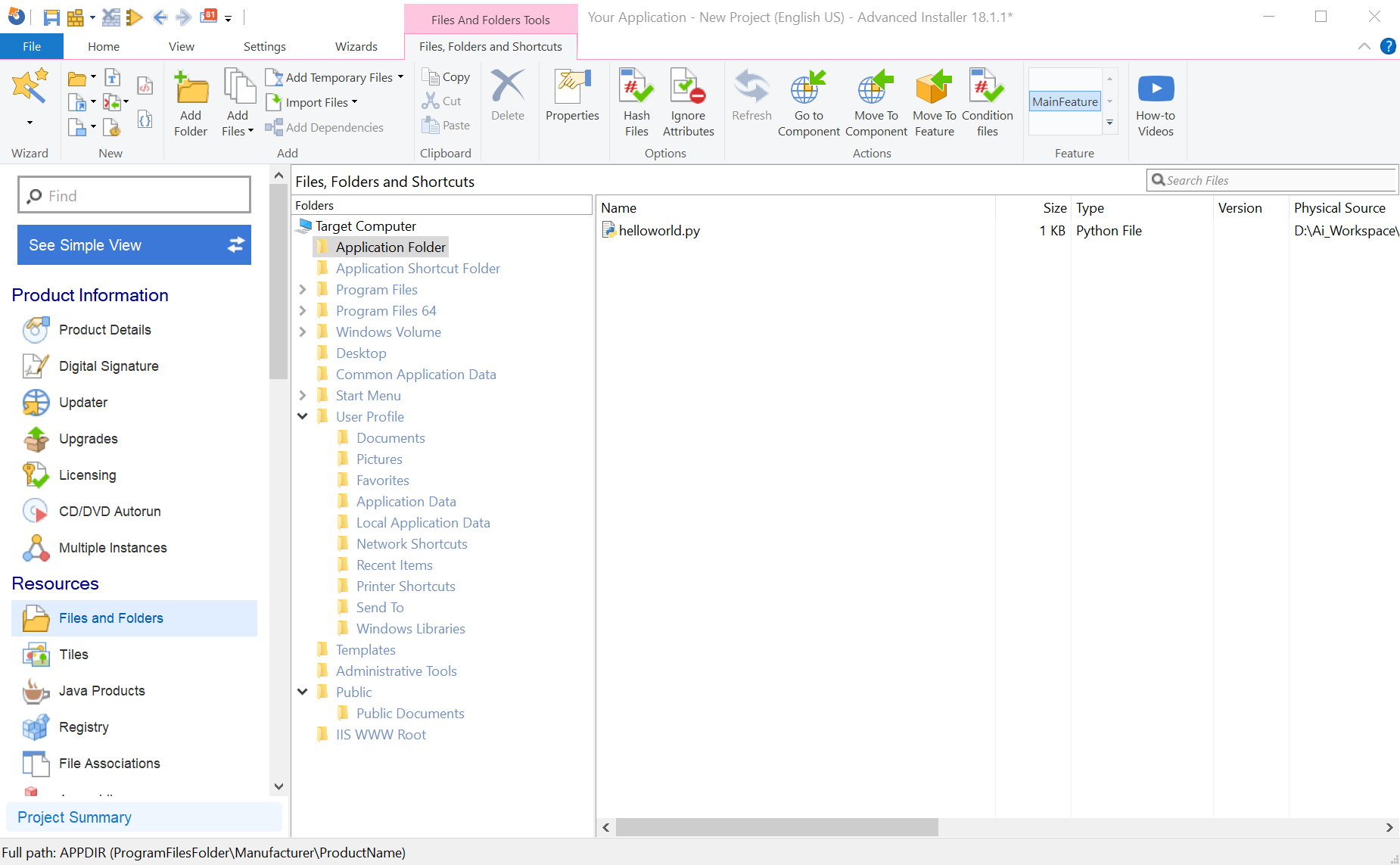1400x865 pixels.
Task: Expand the Start Menu folder
Action: [x=303, y=395]
